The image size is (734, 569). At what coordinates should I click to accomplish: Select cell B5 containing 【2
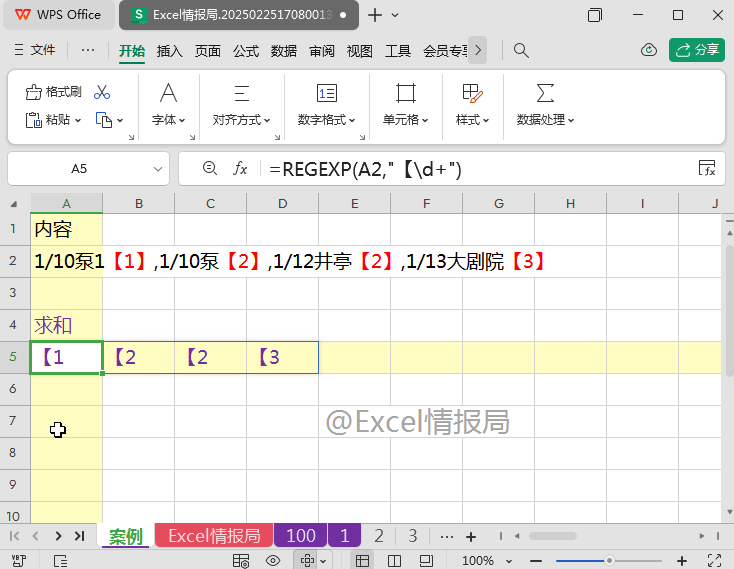point(139,357)
